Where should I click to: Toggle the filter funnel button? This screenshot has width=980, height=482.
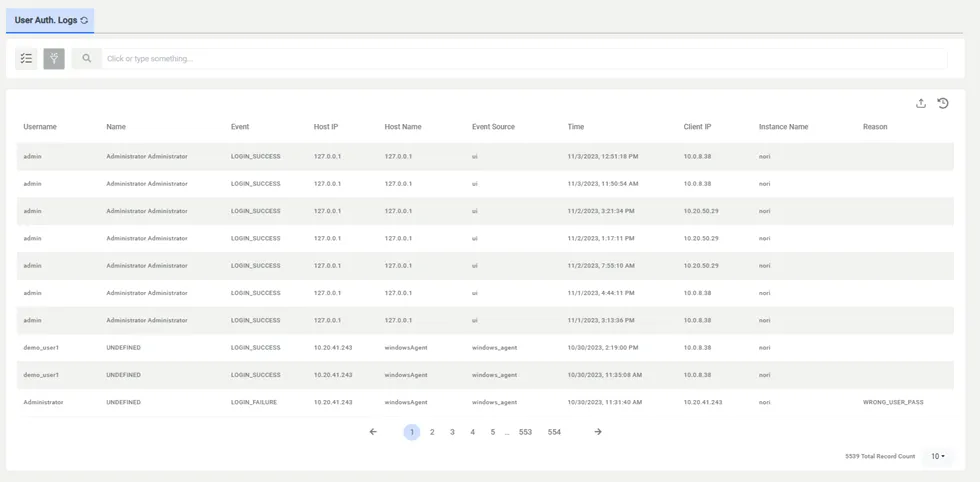(54, 59)
